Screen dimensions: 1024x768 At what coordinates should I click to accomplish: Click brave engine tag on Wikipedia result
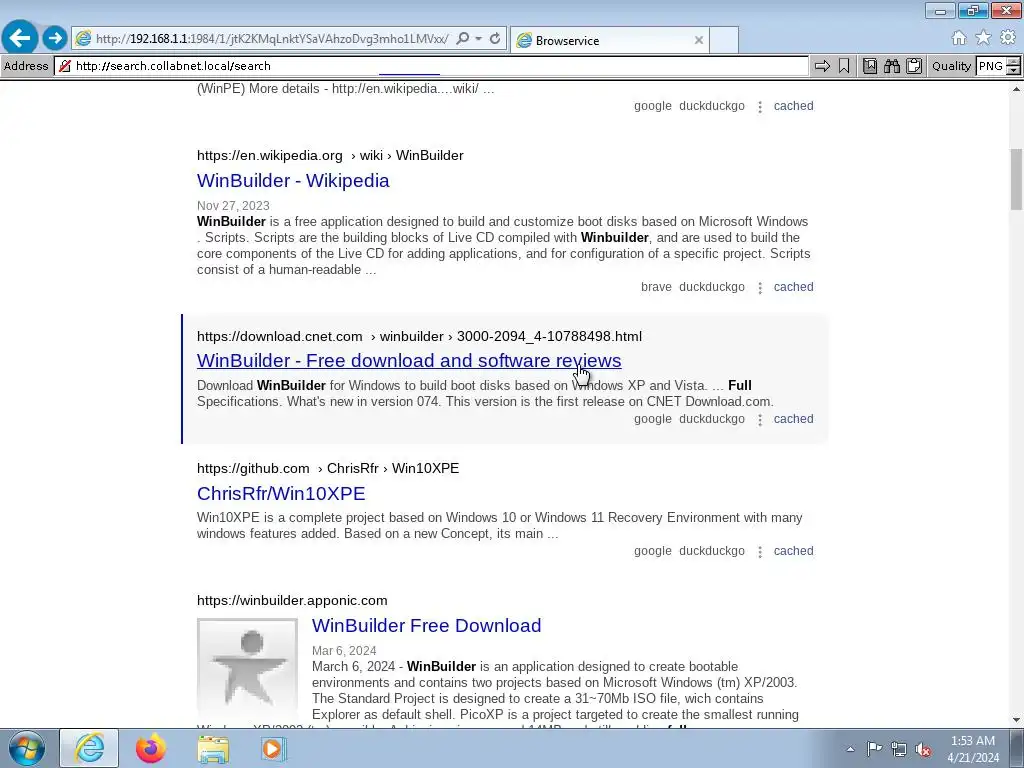656,287
